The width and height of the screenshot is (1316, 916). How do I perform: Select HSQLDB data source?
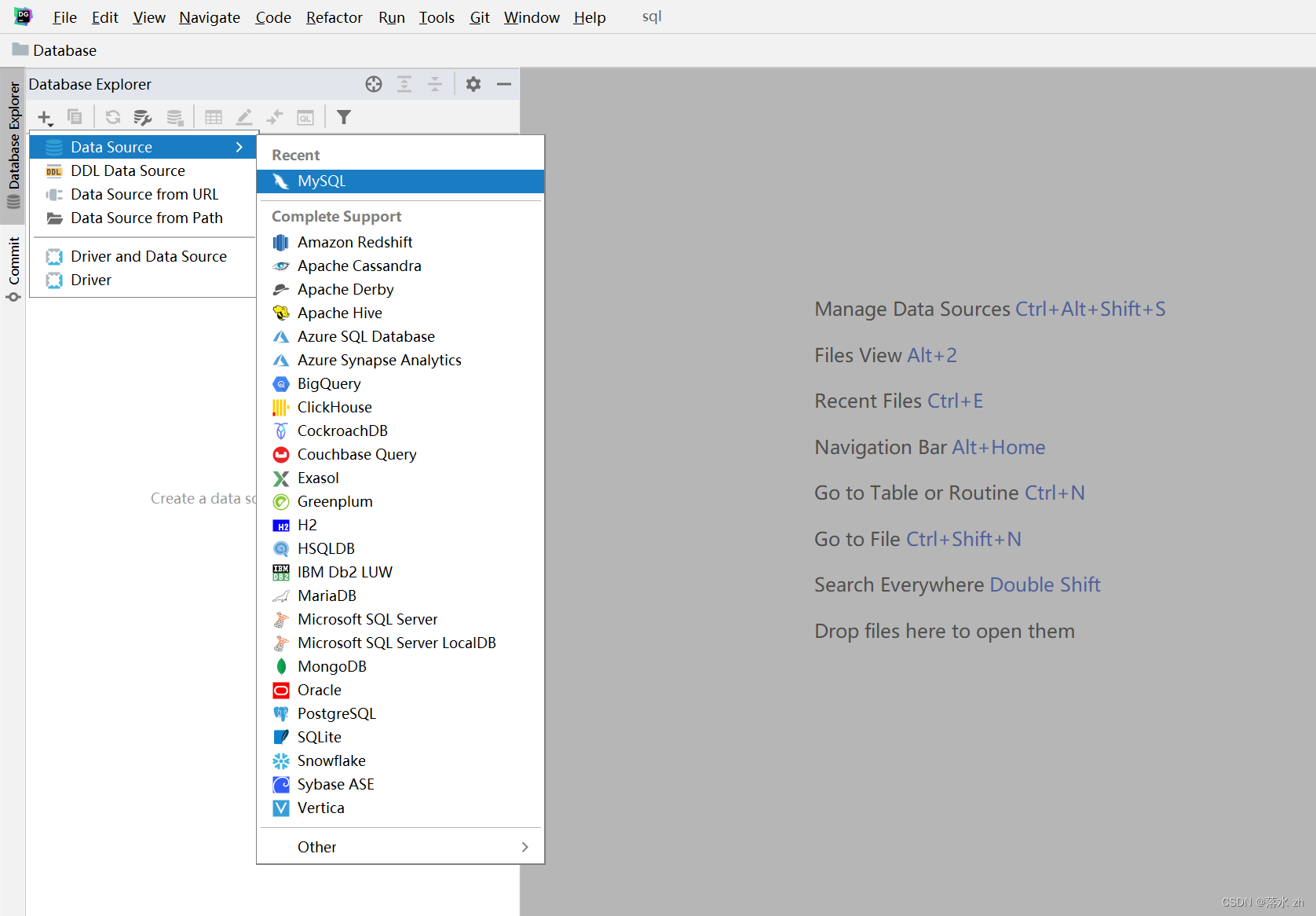point(400,548)
